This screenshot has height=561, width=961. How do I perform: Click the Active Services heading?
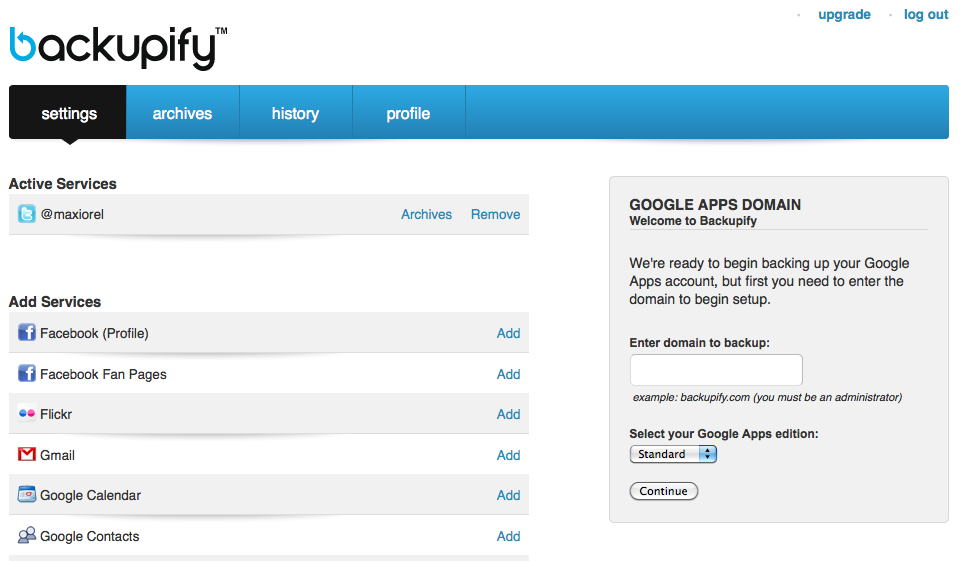pyautogui.click(x=63, y=183)
